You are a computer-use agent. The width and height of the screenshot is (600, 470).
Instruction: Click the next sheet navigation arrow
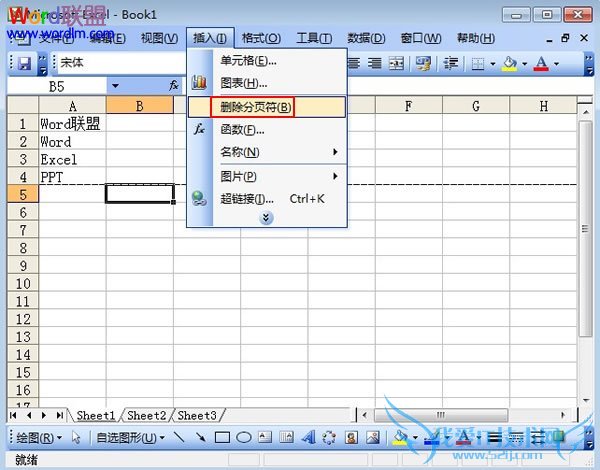(44, 415)
